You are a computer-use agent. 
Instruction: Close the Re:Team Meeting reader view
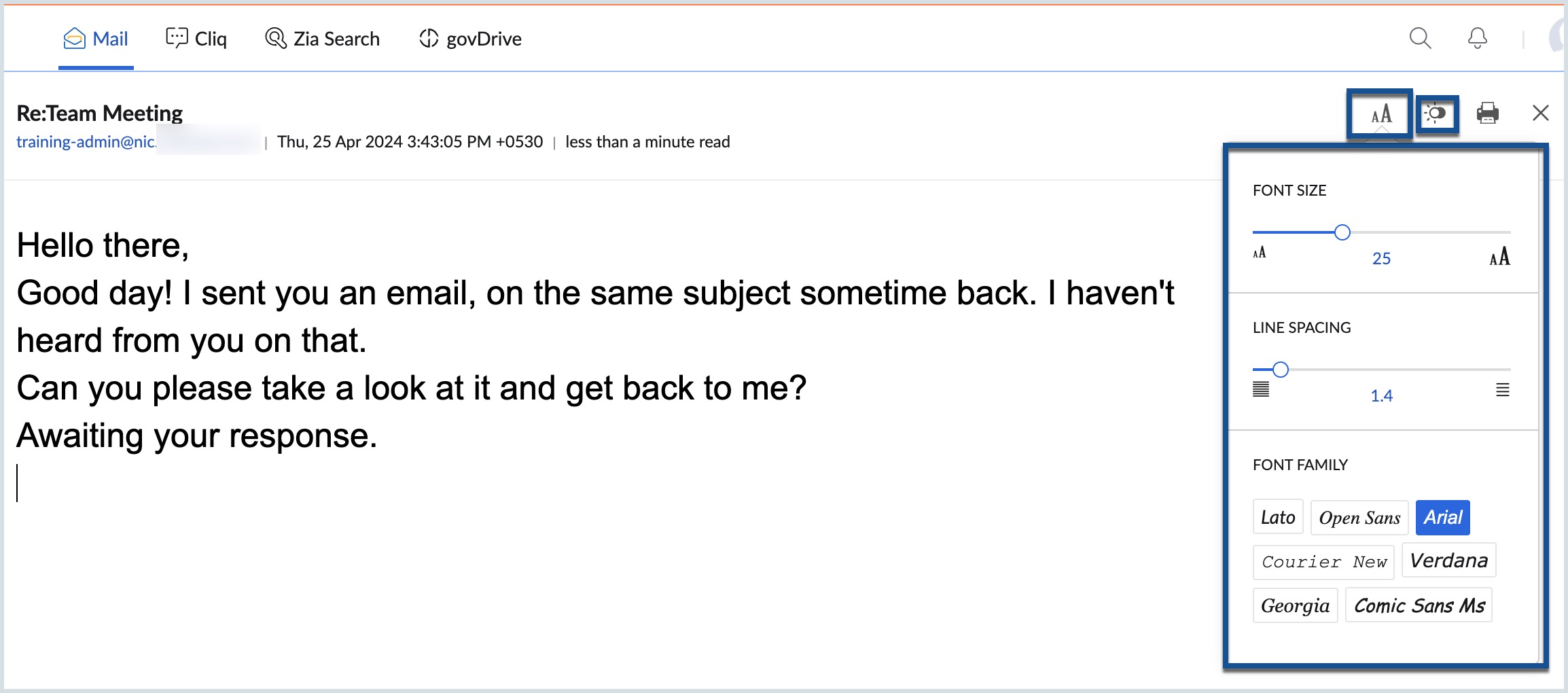tap(1541, 113)
